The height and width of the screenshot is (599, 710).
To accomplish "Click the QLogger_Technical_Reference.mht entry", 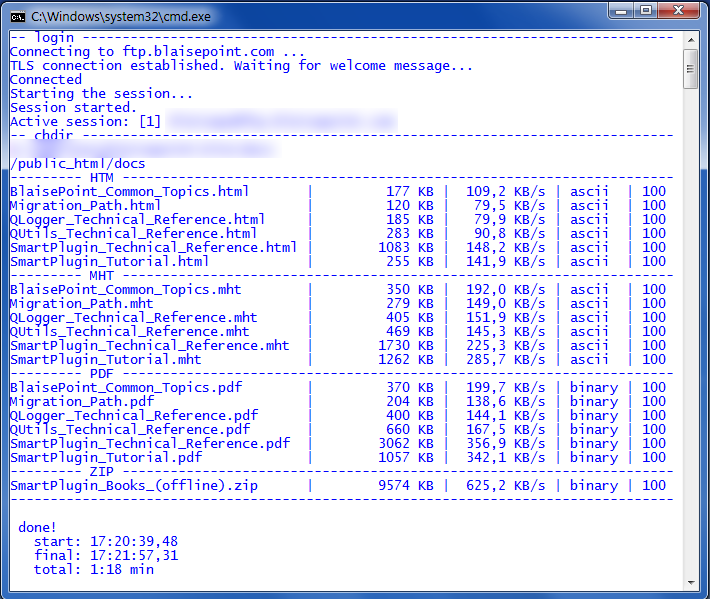I will click(x=133, y=317).
